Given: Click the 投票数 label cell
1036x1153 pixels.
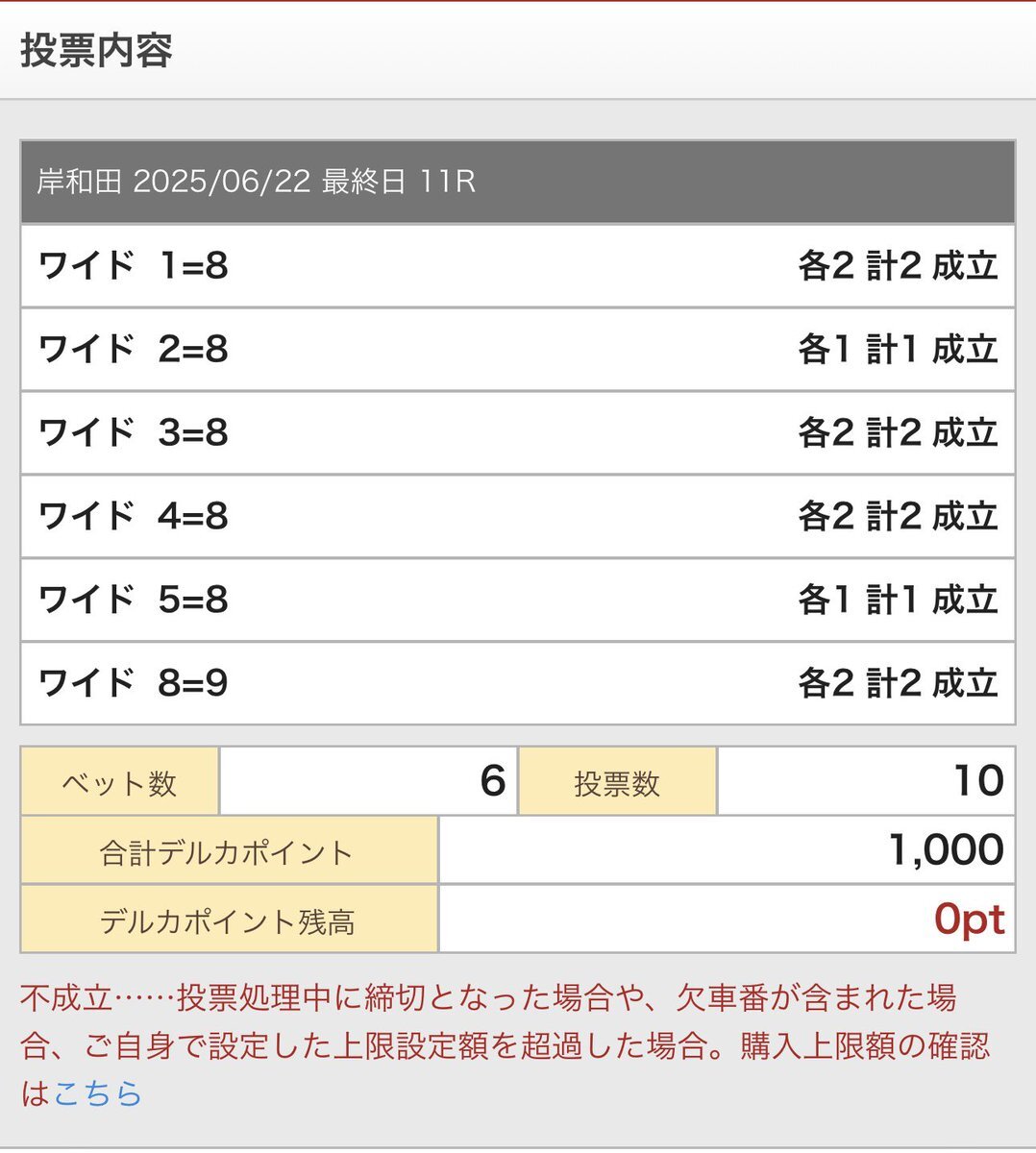Looking at the screenshot, I should [618, 782].
